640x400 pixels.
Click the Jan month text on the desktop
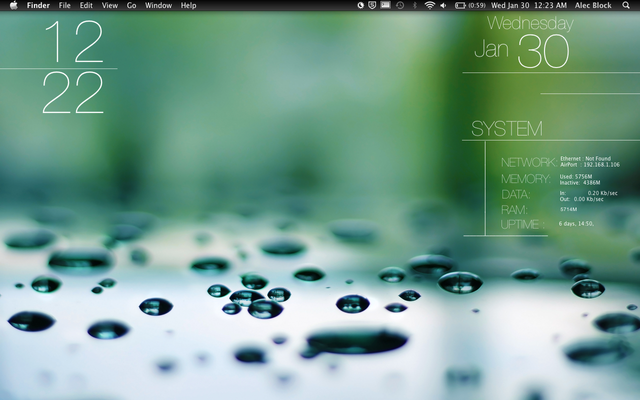click(x=491, y=49)
